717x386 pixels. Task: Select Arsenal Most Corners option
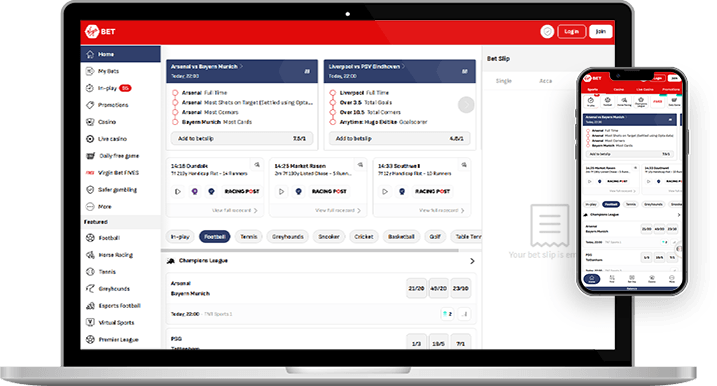click(x=175, y=112)
